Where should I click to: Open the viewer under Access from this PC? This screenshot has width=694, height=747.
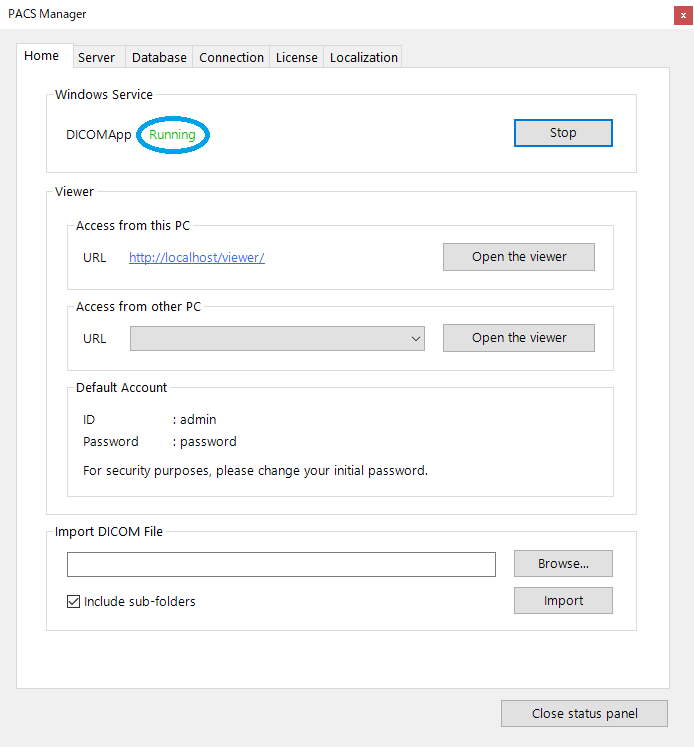click(x=519, y=257)
